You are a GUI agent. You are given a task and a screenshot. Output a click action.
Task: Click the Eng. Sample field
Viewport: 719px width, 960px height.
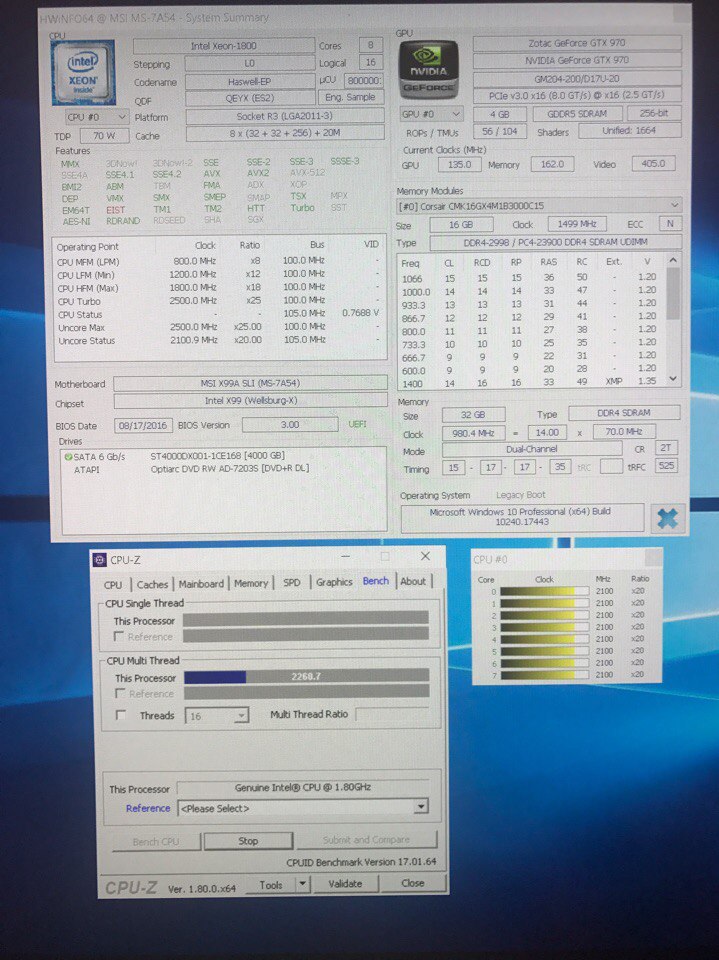(350, 97)
